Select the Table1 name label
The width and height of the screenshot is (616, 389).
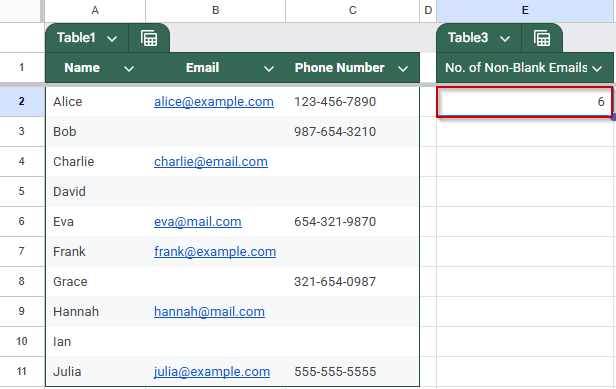tap(76, 38)
